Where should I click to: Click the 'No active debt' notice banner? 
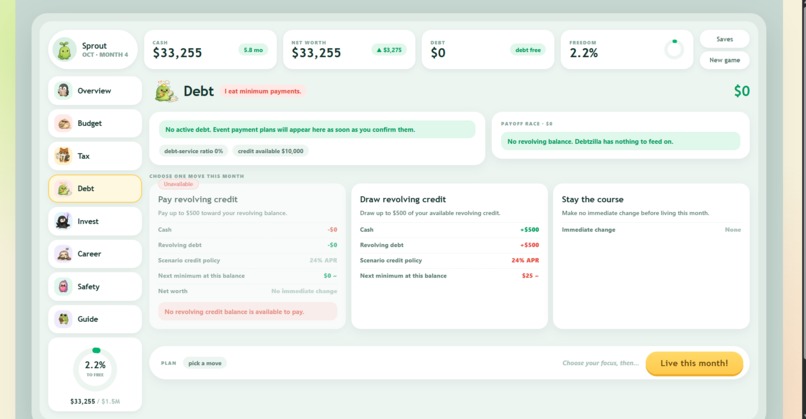[x=317, y=130]
